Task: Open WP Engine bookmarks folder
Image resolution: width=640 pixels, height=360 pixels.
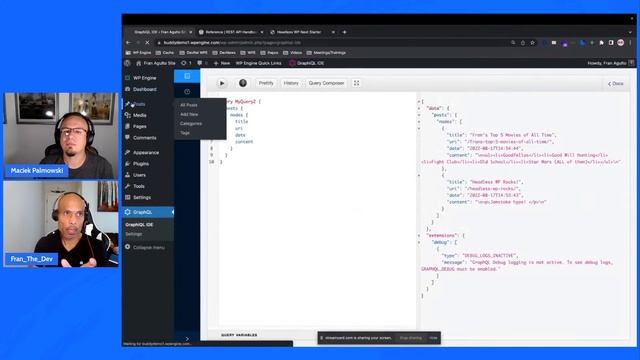Action: (138, 53)
